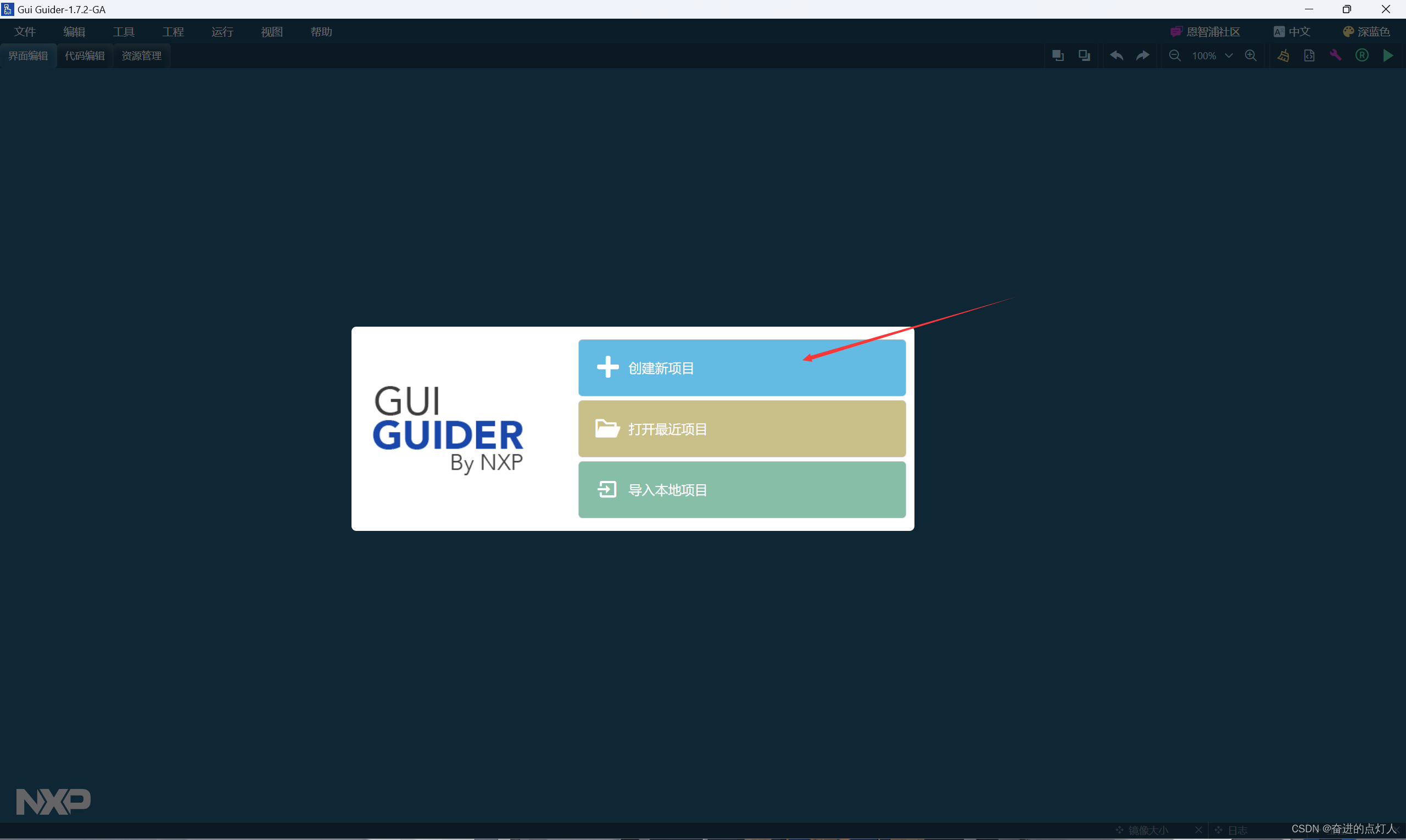This screenshot has width=1406, height=840.
Task: Click the generate code file icon
Action: pos(1309,55)
